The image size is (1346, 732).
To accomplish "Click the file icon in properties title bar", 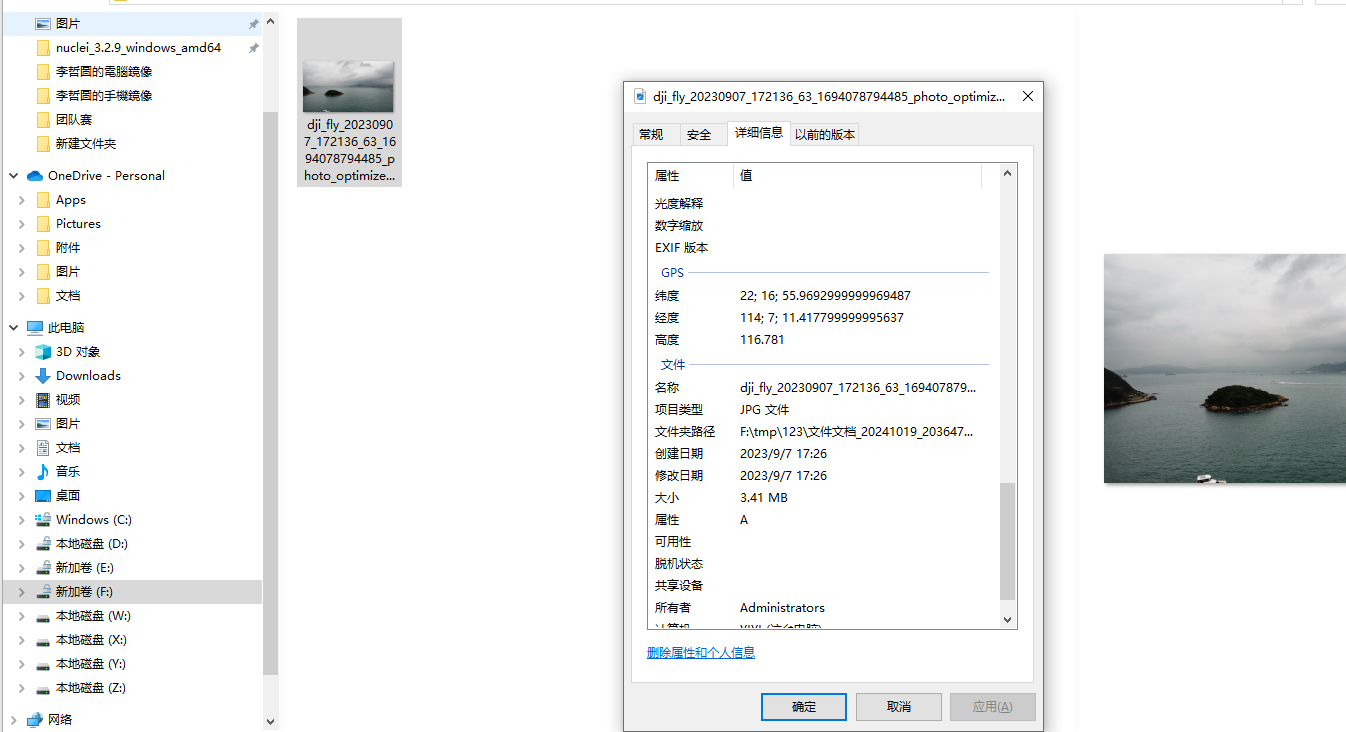I will (x=640, y=97).
